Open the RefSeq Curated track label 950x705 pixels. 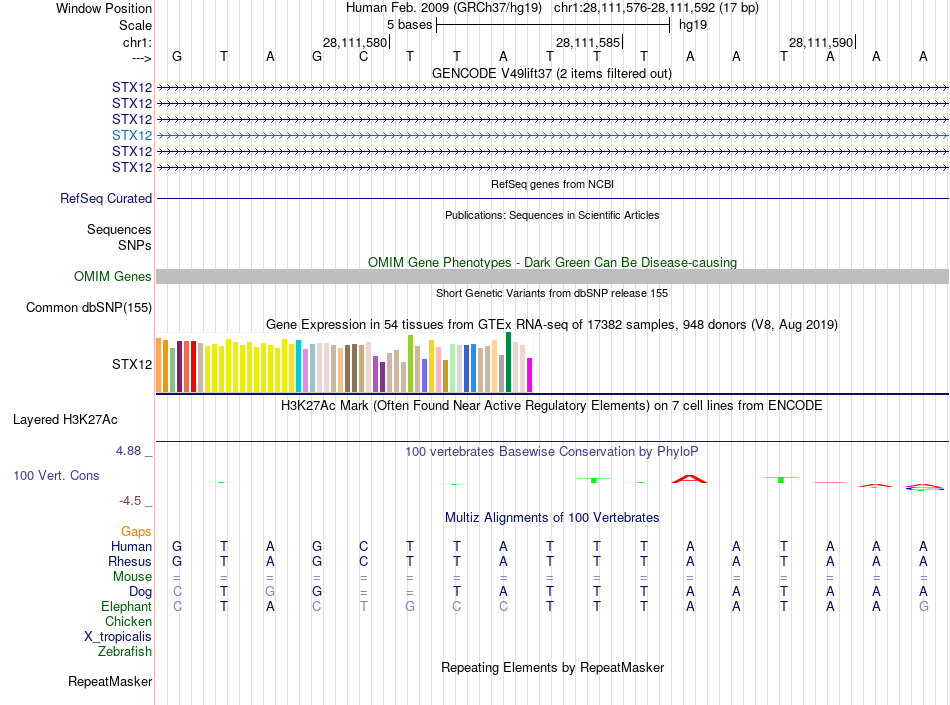coord(106,199)
